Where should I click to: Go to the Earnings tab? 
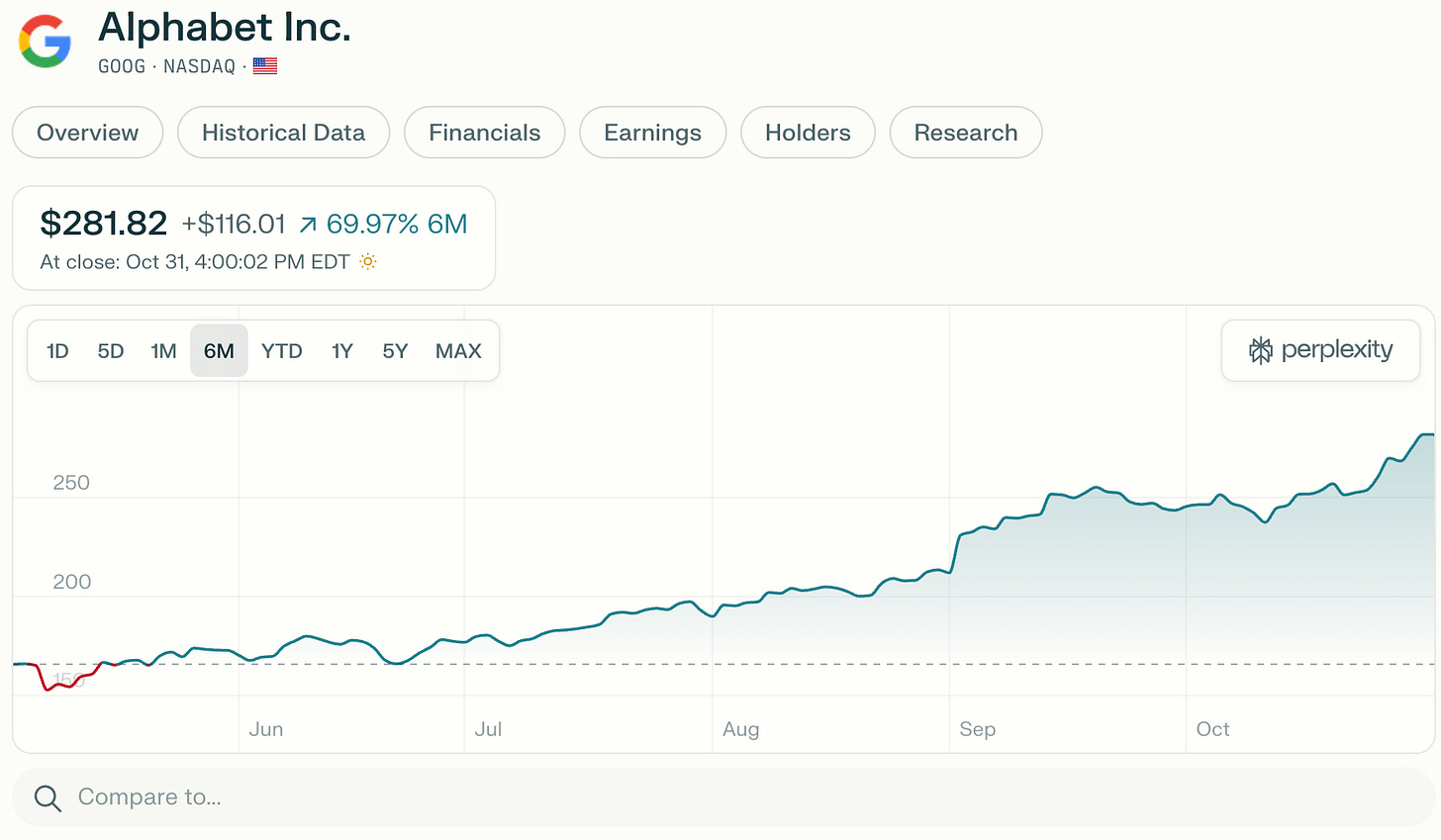(653, 133)
